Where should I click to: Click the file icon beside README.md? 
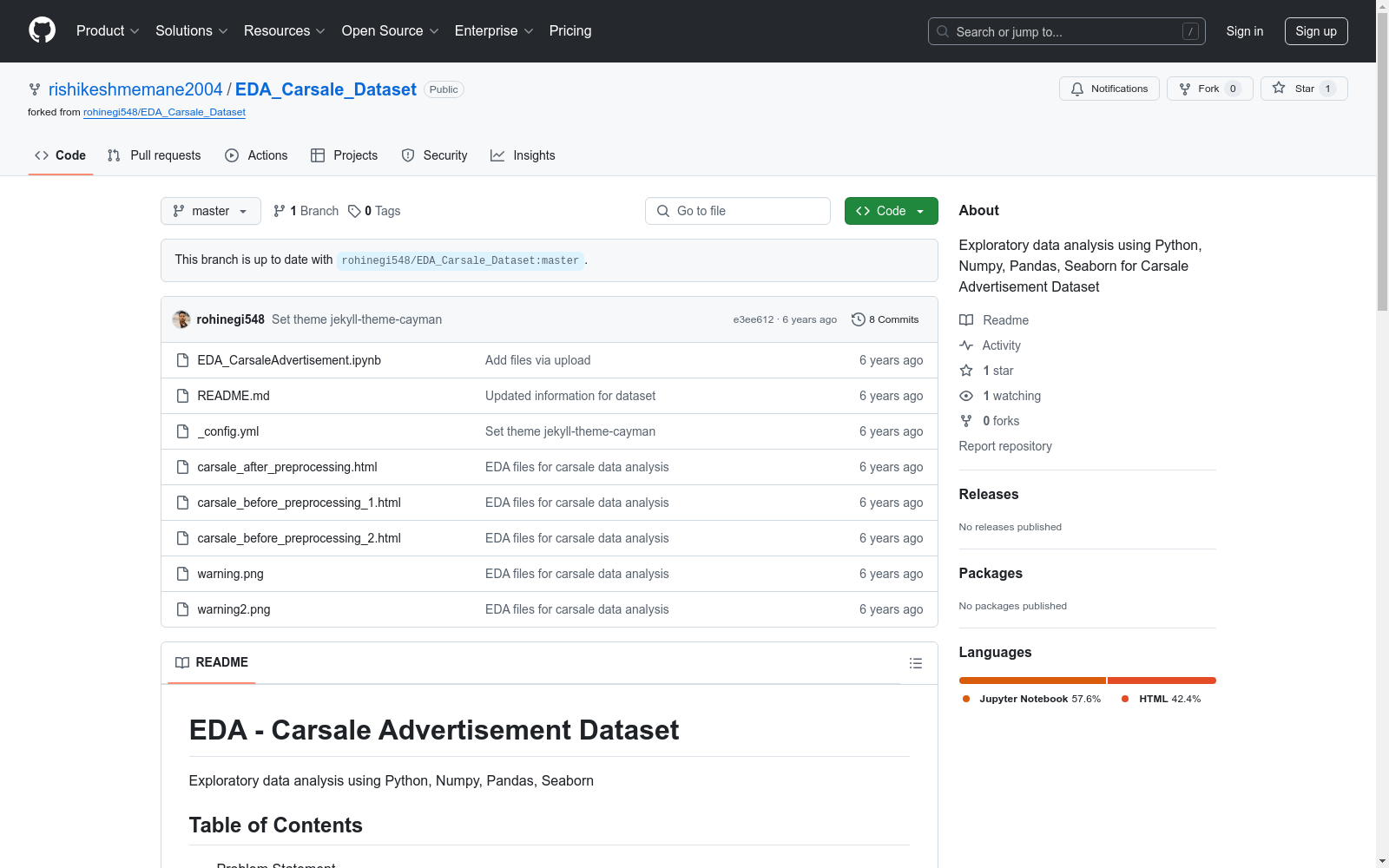click(x=182, y=396)
